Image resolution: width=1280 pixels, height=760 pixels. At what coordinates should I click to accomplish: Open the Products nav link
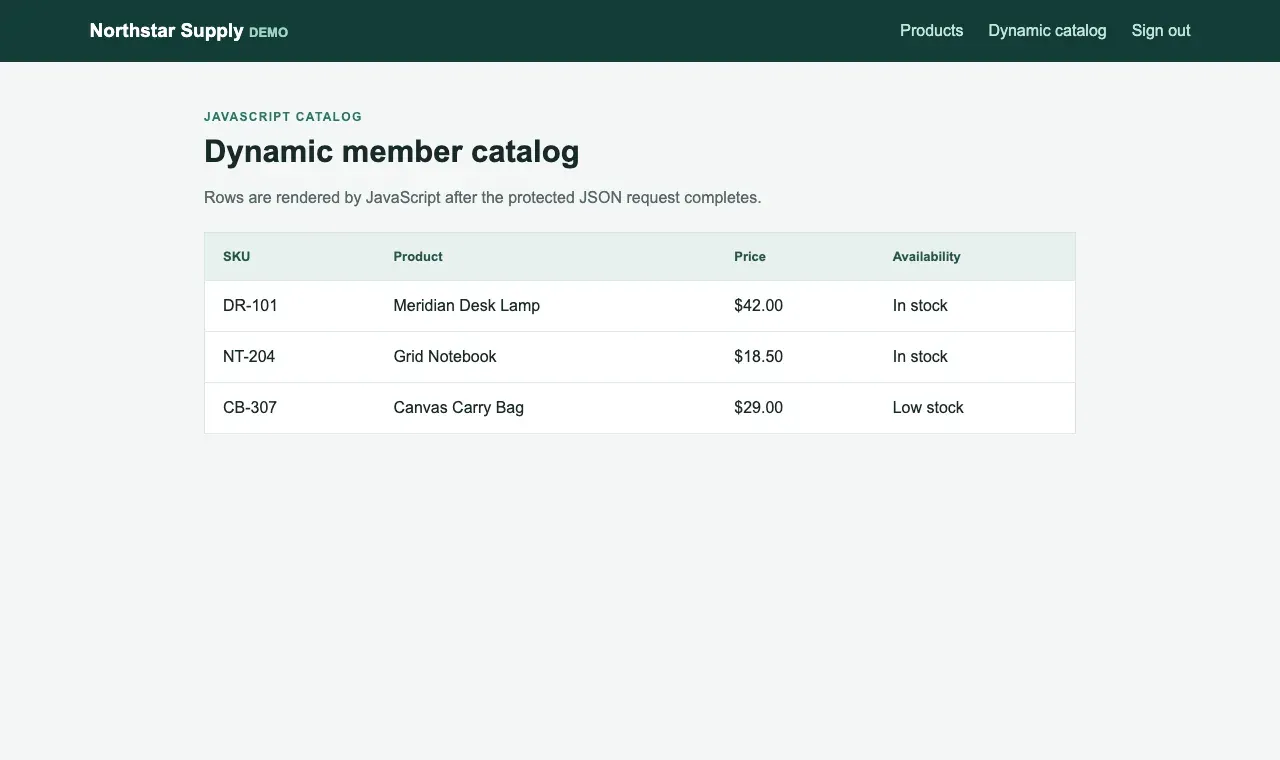931,31
